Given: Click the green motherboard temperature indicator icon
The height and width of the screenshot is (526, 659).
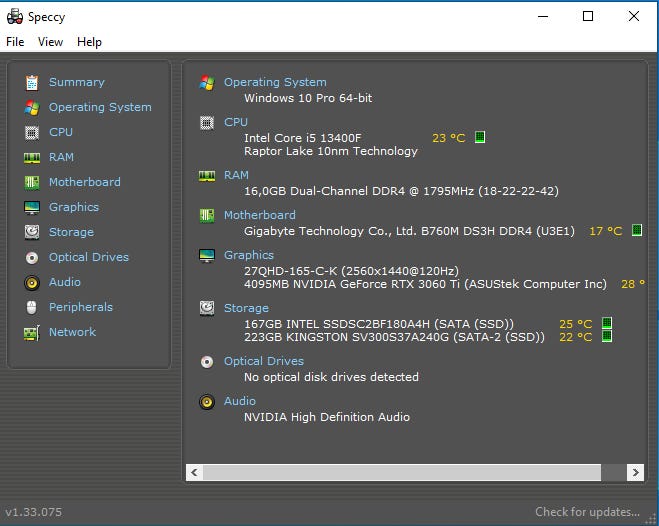Looking at the screenshot, I should point(637,230).
